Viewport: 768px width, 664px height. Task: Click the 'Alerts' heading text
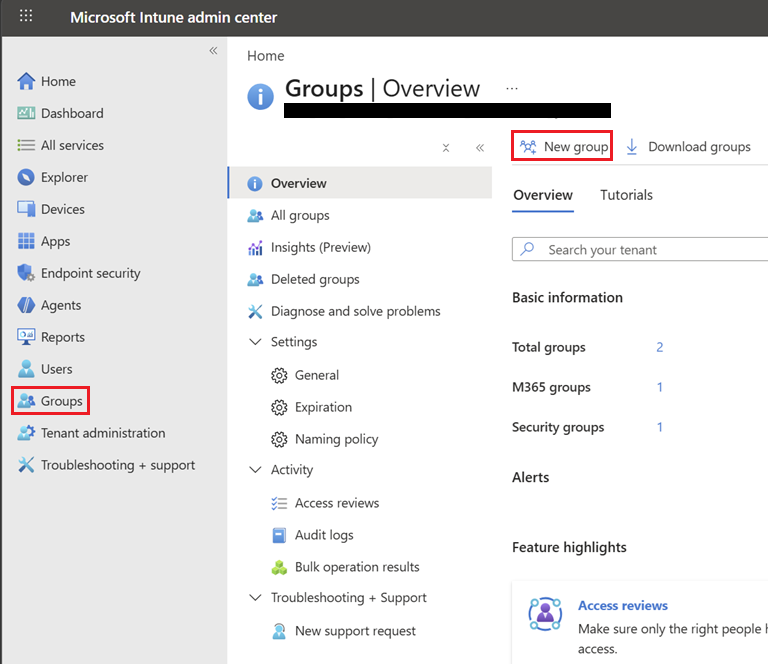(530, 477)
